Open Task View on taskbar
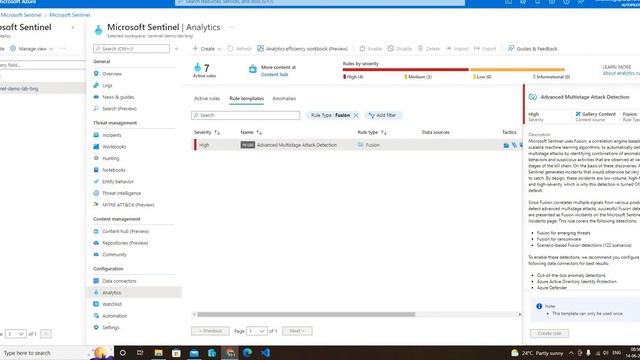This screenshot has height=360, width=640. coord(140,353)
